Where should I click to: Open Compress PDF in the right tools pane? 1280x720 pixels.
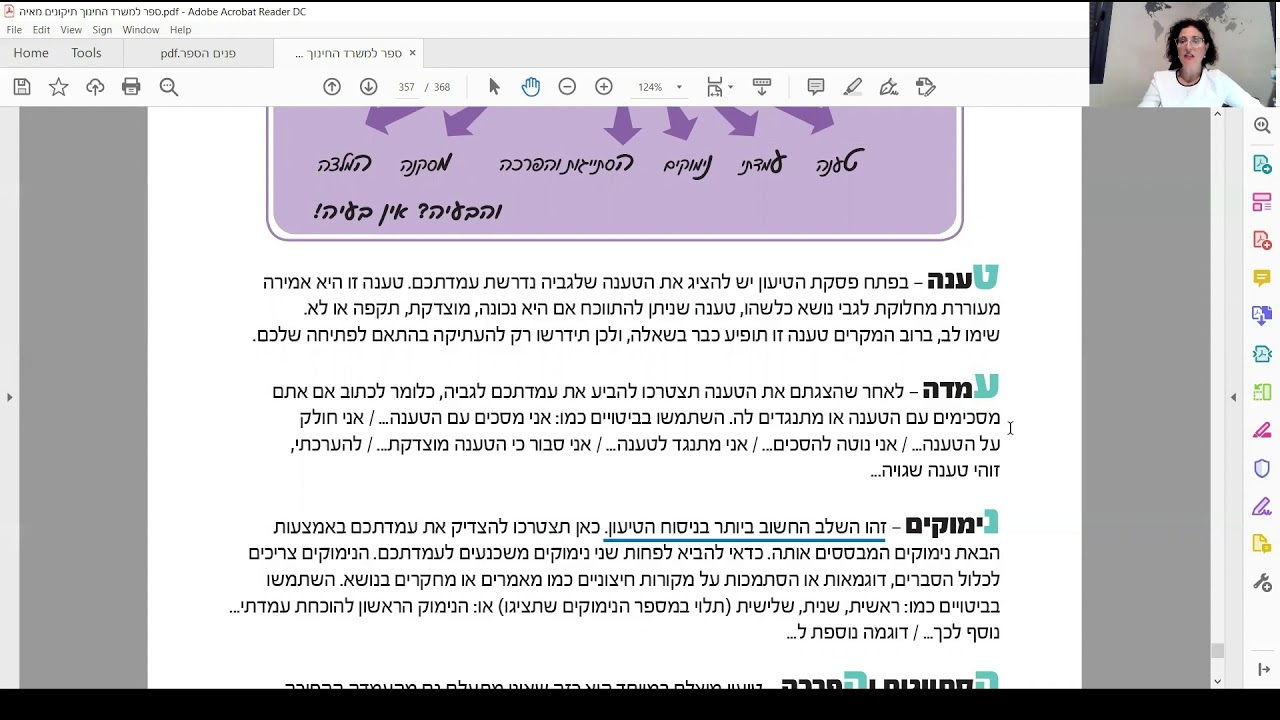1262,354
